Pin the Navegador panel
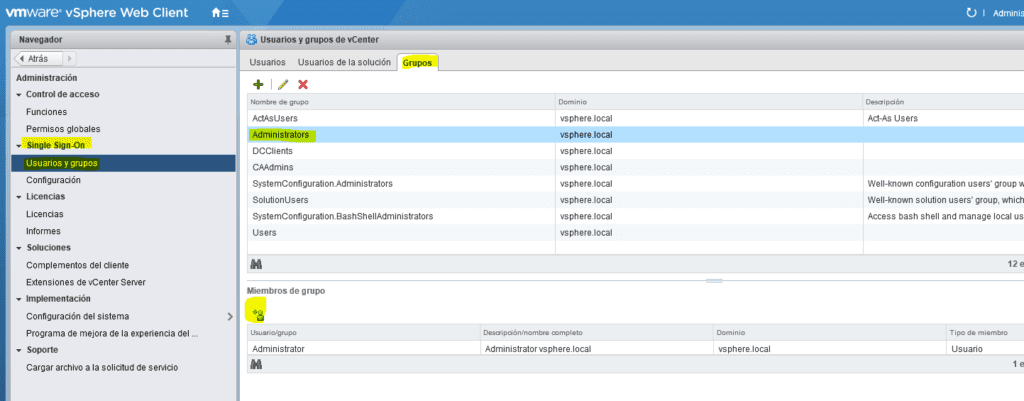1024x401 pixels. pos(228,40)
